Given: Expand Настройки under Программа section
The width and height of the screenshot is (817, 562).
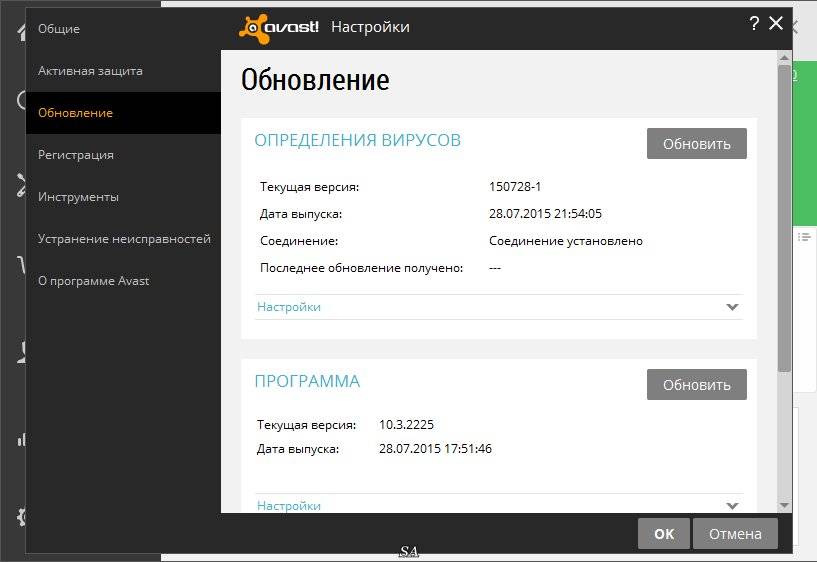Looking at the screenshot, I should coord(499,505).
